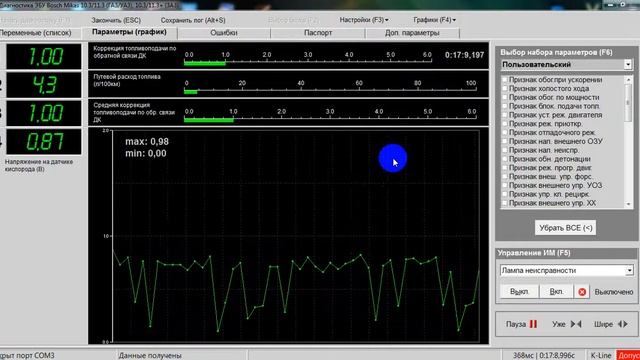Check Признак обог.при ускорении
Screen dimensions: 640x360
tap(505, 80)
